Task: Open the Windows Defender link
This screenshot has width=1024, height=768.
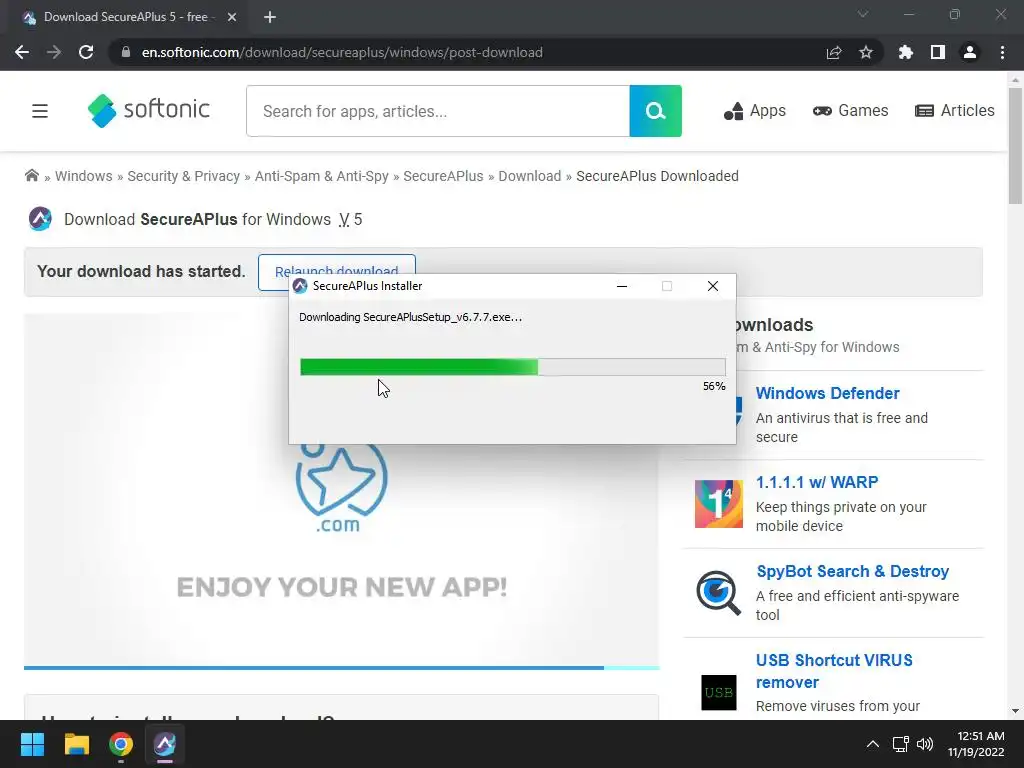Action: pos(827,393)
